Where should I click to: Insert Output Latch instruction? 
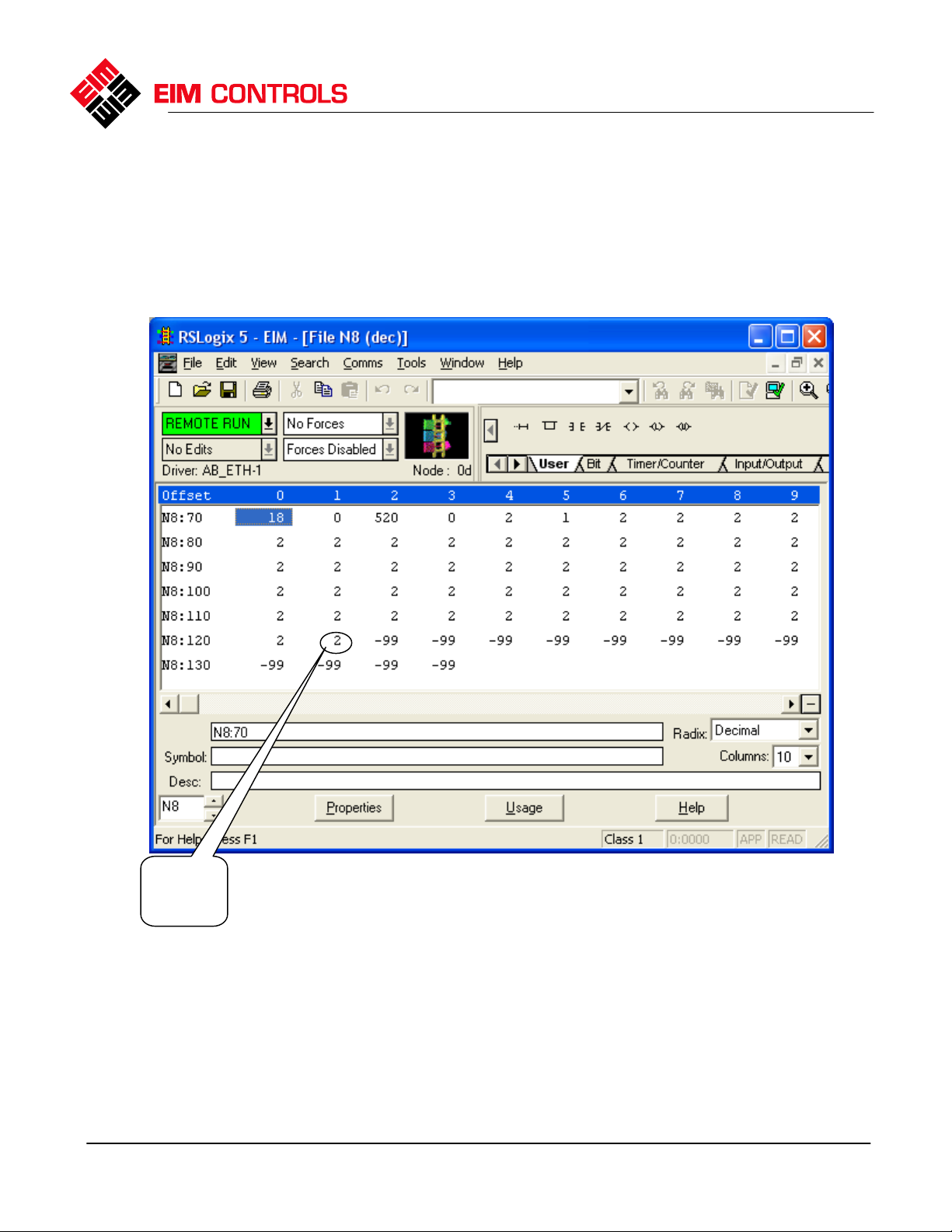tap(657, 426)
